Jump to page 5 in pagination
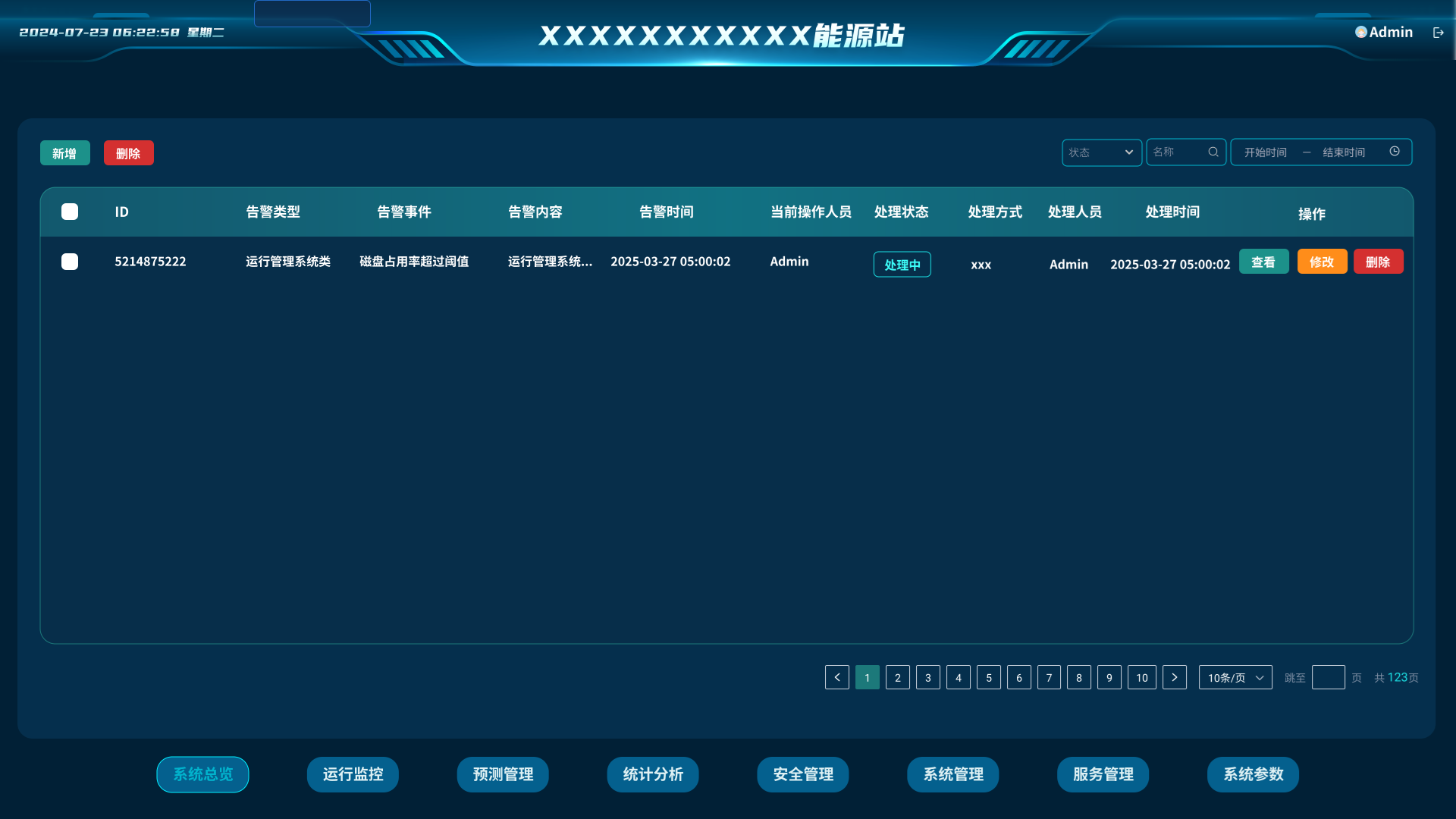Viewport: 1456px width, 819px height. (x=989, y=677)
